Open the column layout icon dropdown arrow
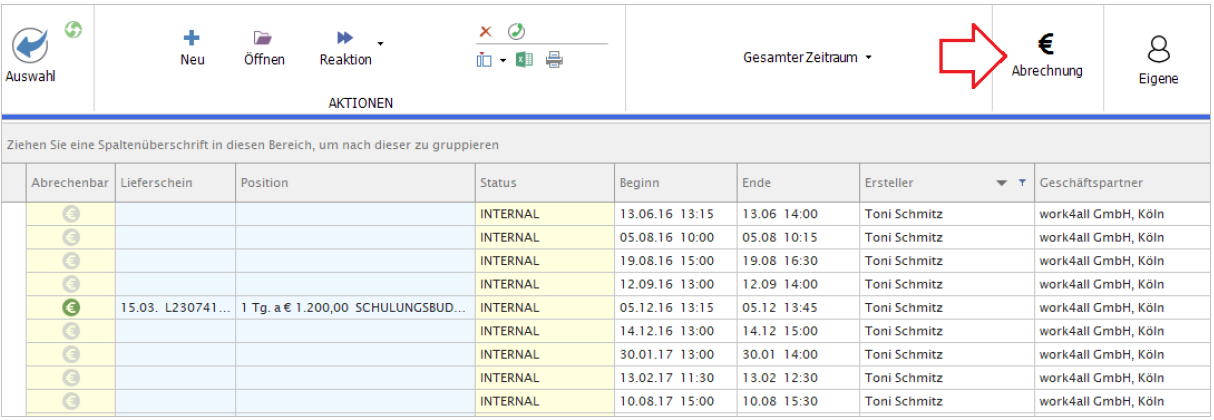The height and width of the screenshot is (420, 1214). [502, 61]
